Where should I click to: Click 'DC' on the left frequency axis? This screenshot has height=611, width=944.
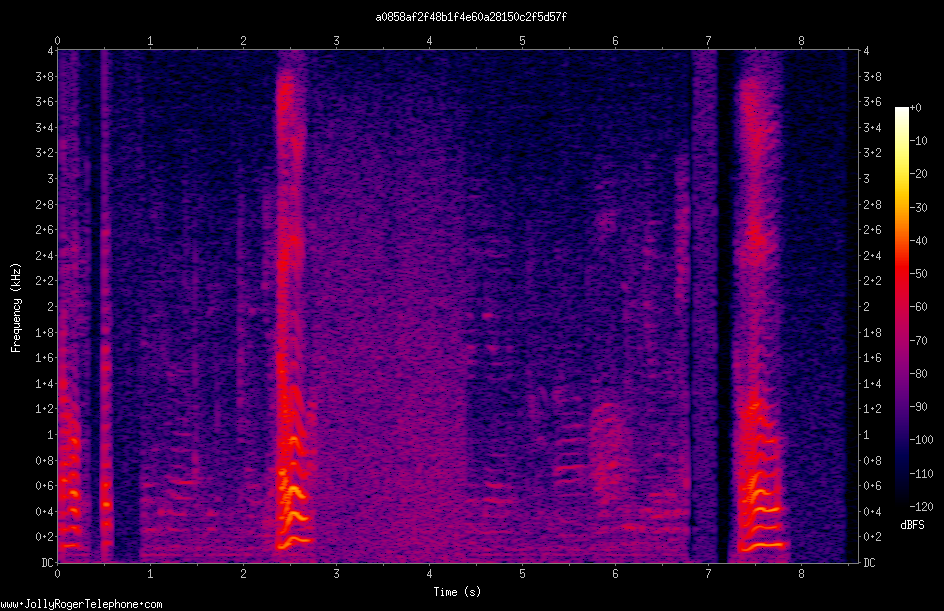point(47,563)
